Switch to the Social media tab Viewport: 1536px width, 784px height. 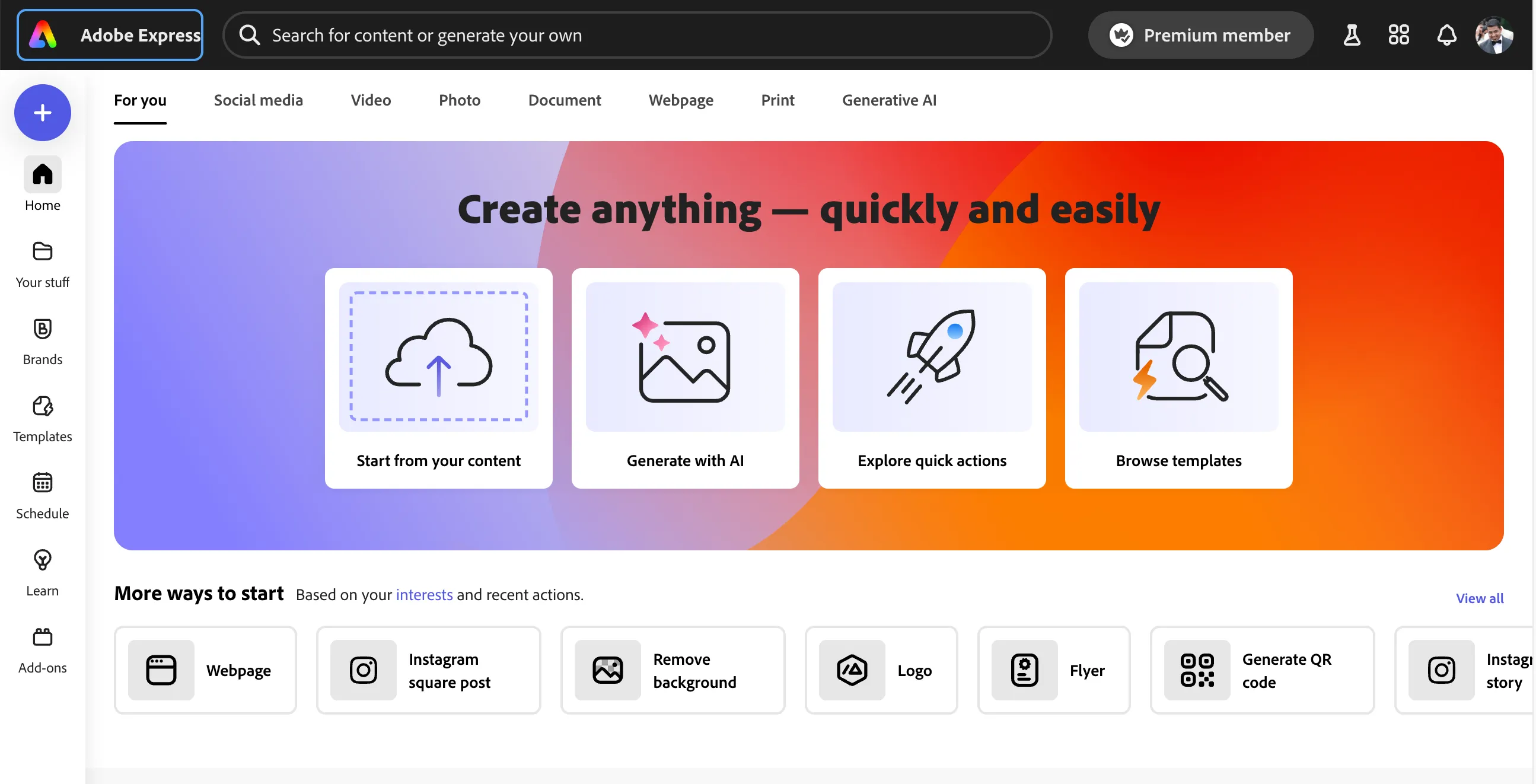pyautogui.click(x=258, y=100)
